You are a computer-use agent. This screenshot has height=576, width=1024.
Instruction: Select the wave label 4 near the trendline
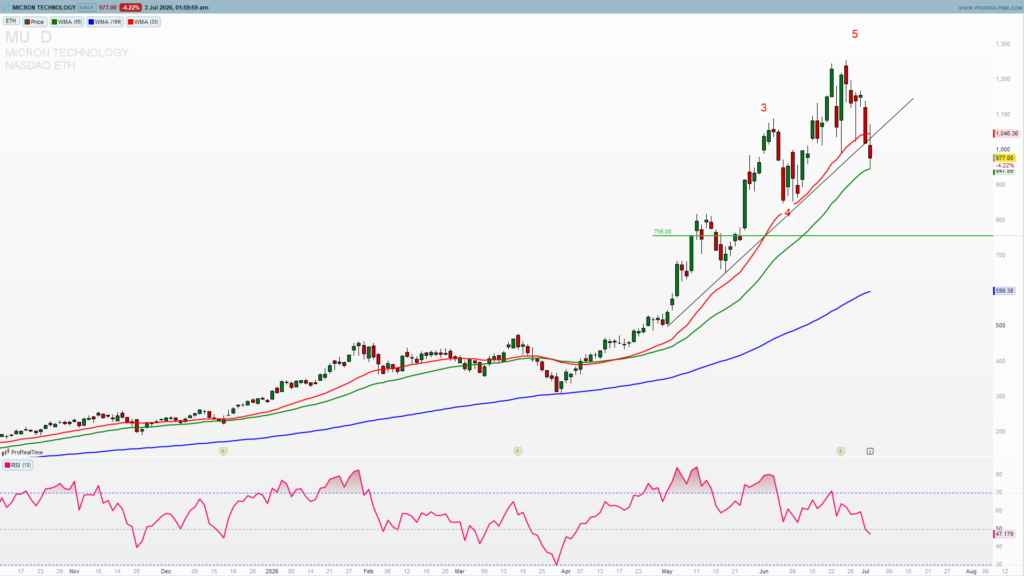click(788, 212)
